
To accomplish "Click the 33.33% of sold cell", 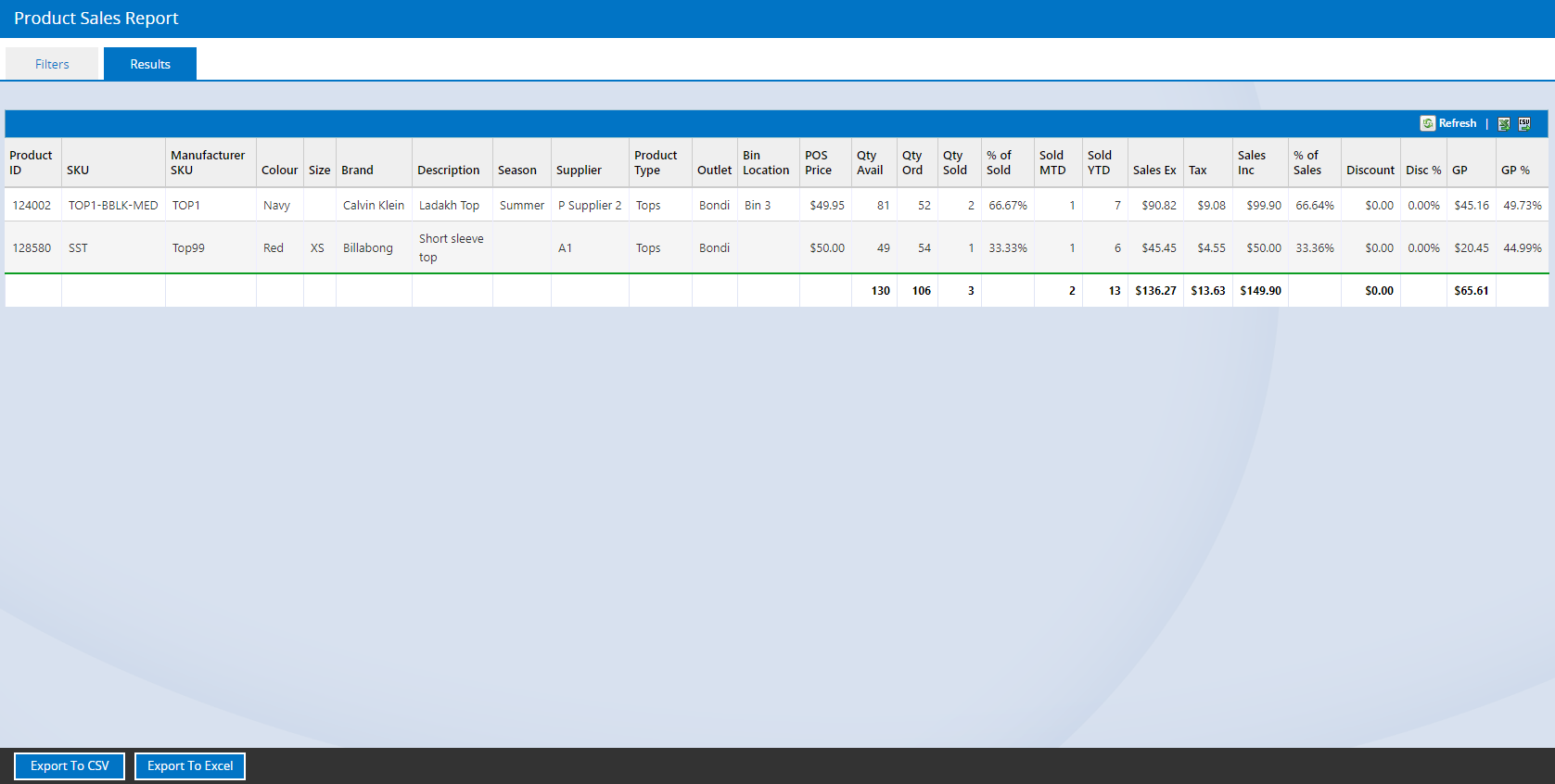I will pos(1008,247).
